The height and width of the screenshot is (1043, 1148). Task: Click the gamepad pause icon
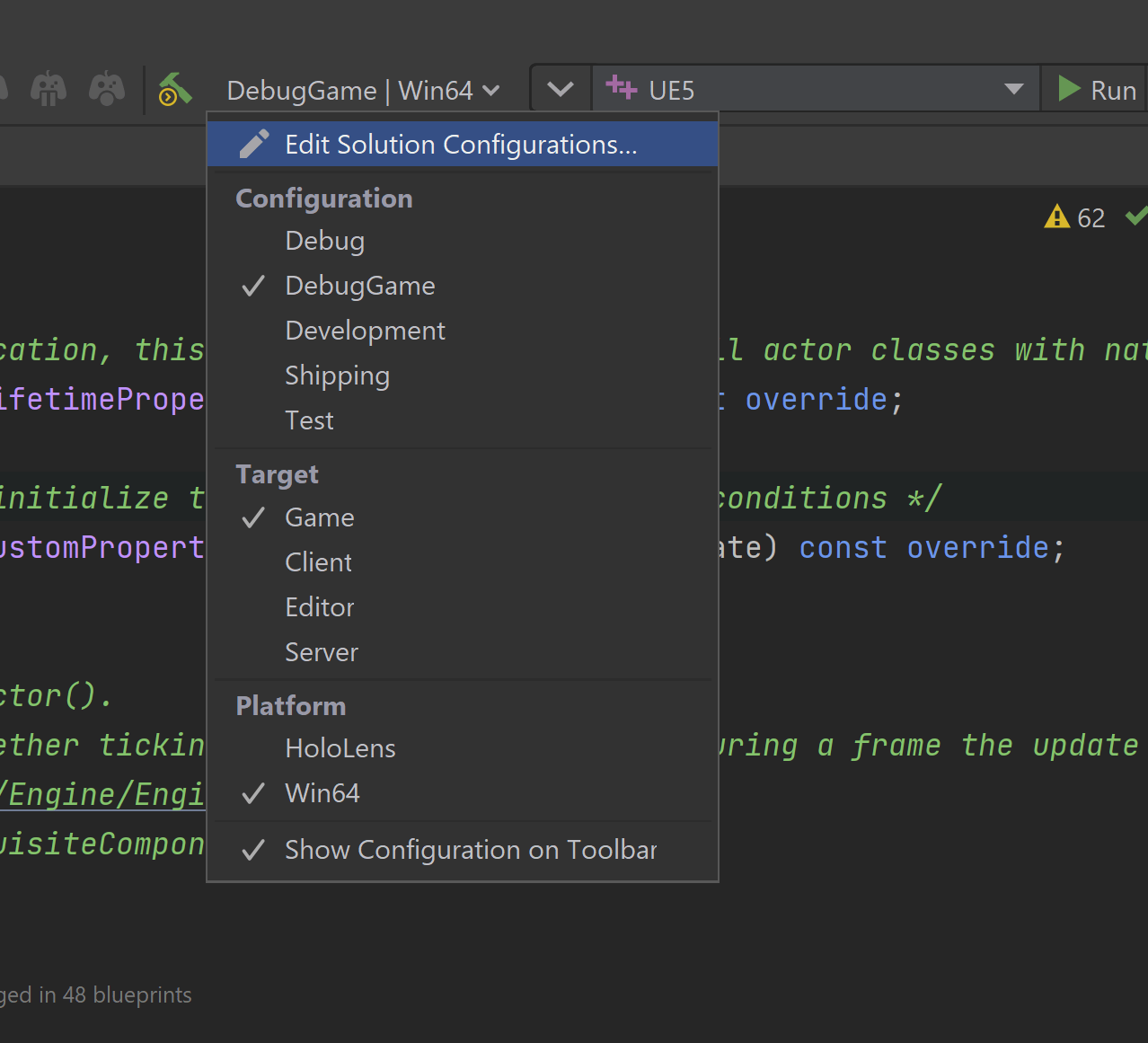49,89
